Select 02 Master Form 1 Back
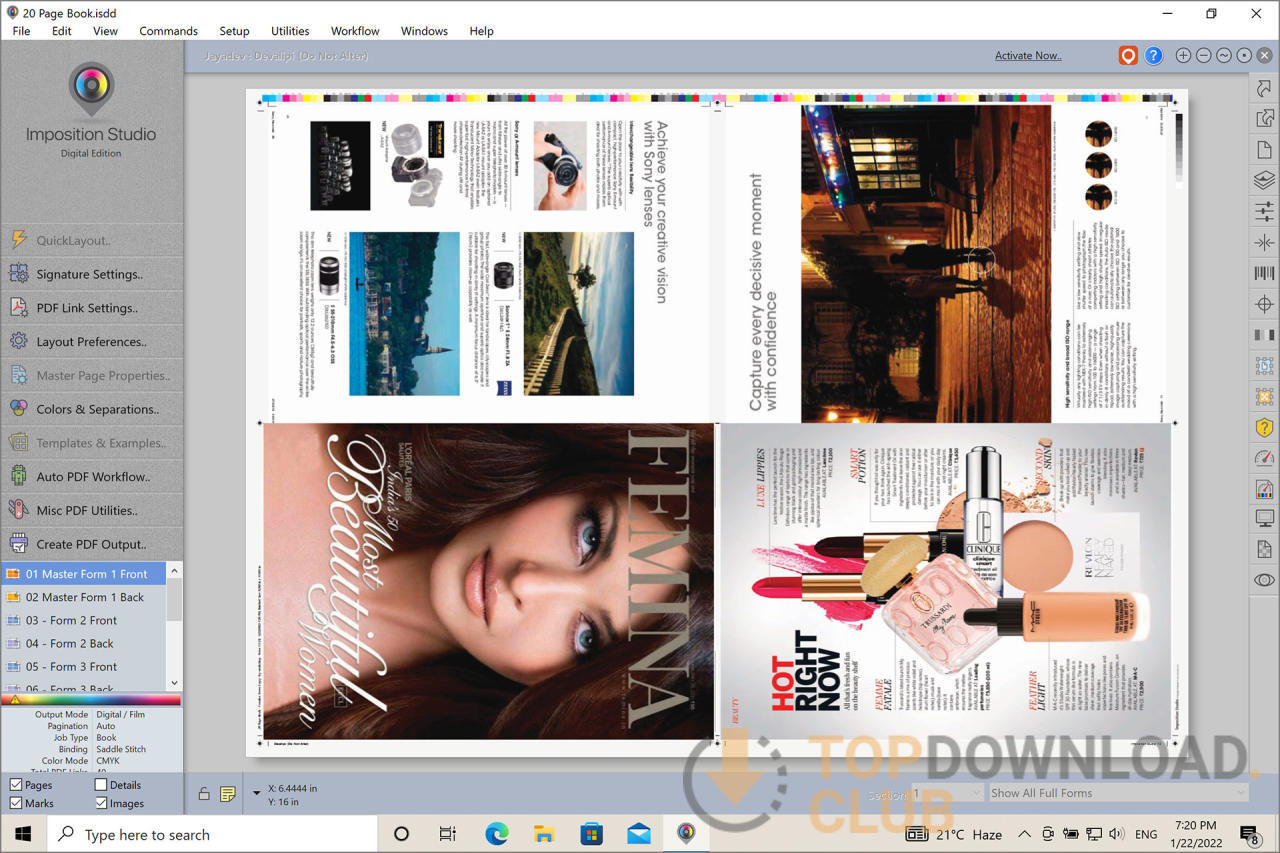 (84, 597)
